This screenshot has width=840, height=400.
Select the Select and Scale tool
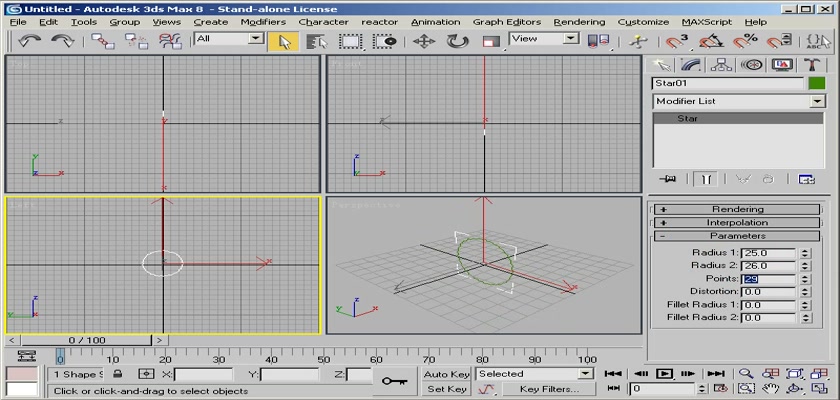491,41
